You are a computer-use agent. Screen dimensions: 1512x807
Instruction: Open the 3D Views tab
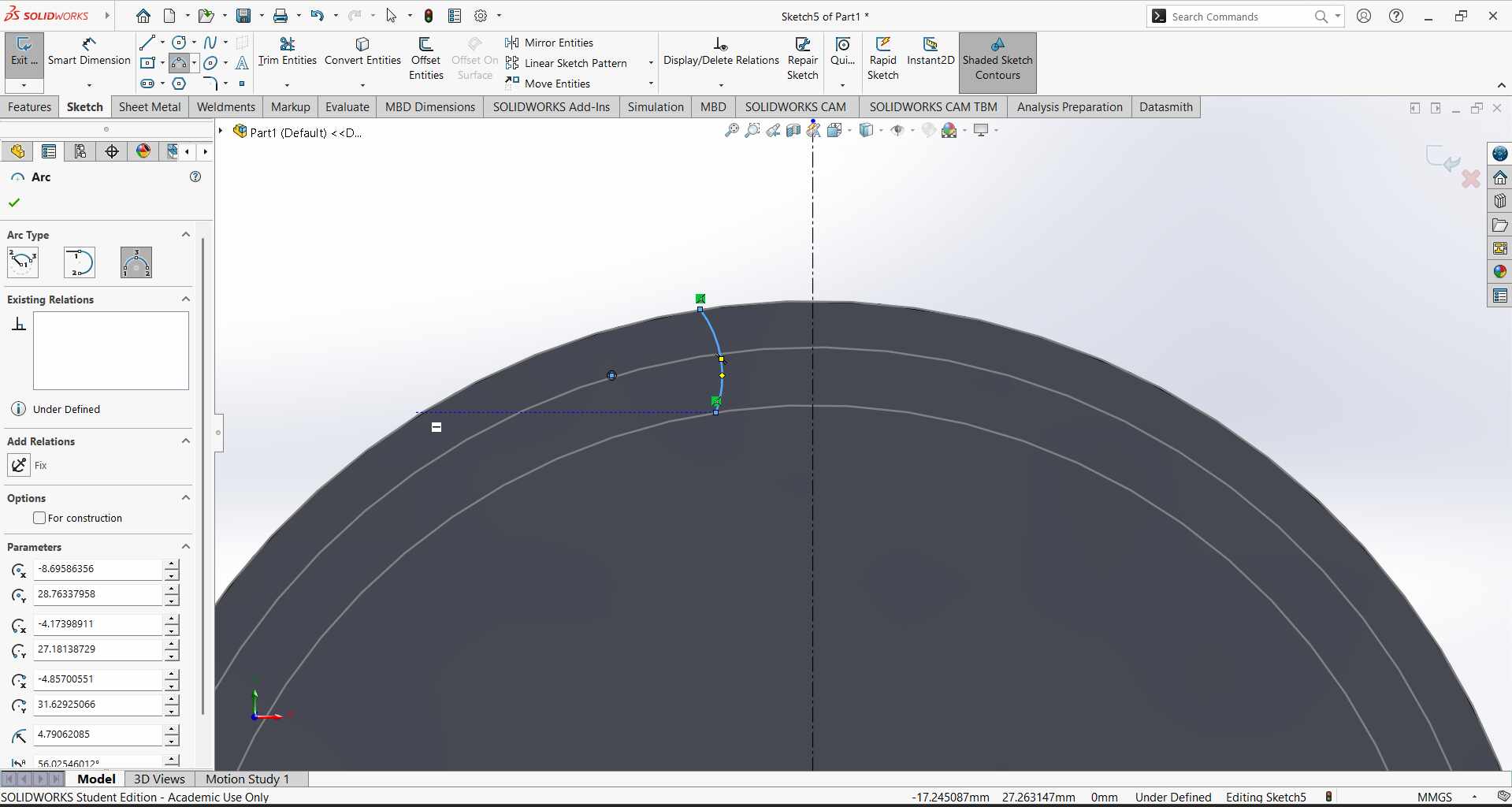pos(159,779)
